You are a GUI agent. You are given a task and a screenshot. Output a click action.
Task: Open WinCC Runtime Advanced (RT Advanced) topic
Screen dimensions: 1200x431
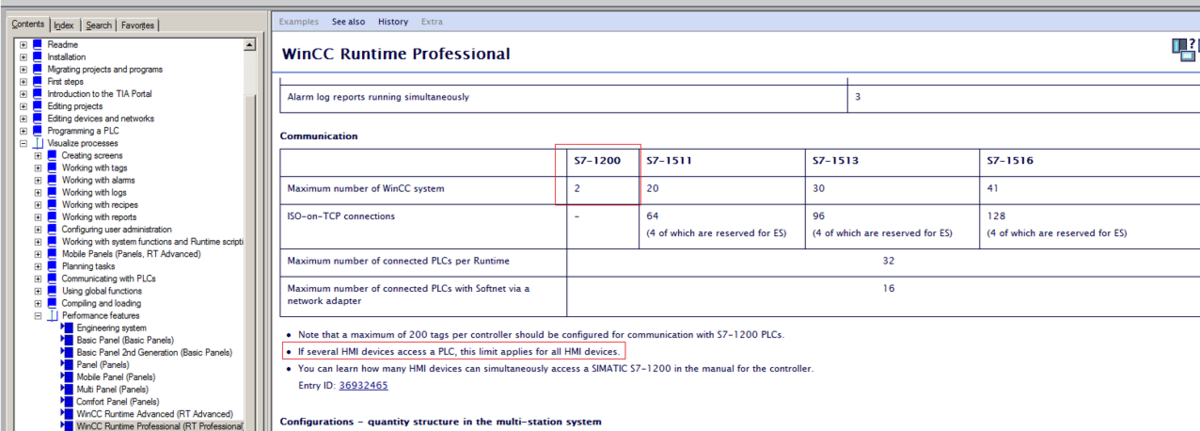(154, 413)
